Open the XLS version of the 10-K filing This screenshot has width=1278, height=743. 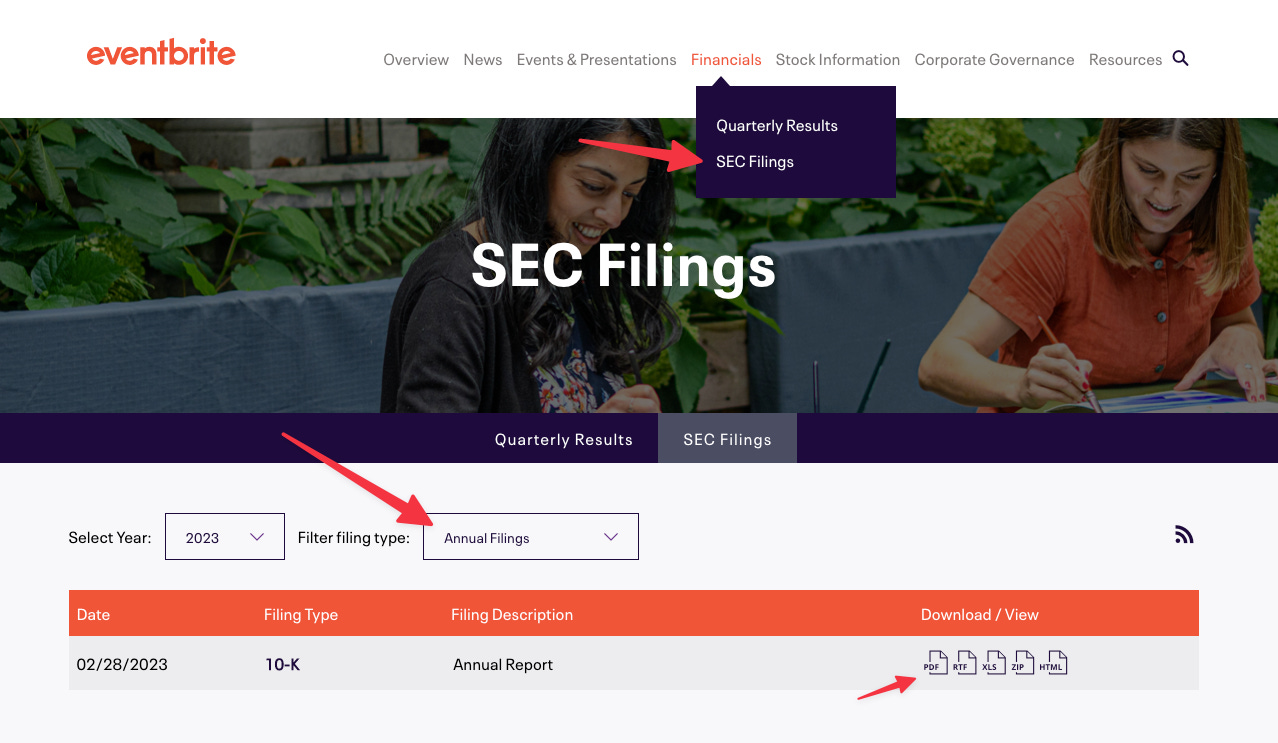[x=994, y=662]
